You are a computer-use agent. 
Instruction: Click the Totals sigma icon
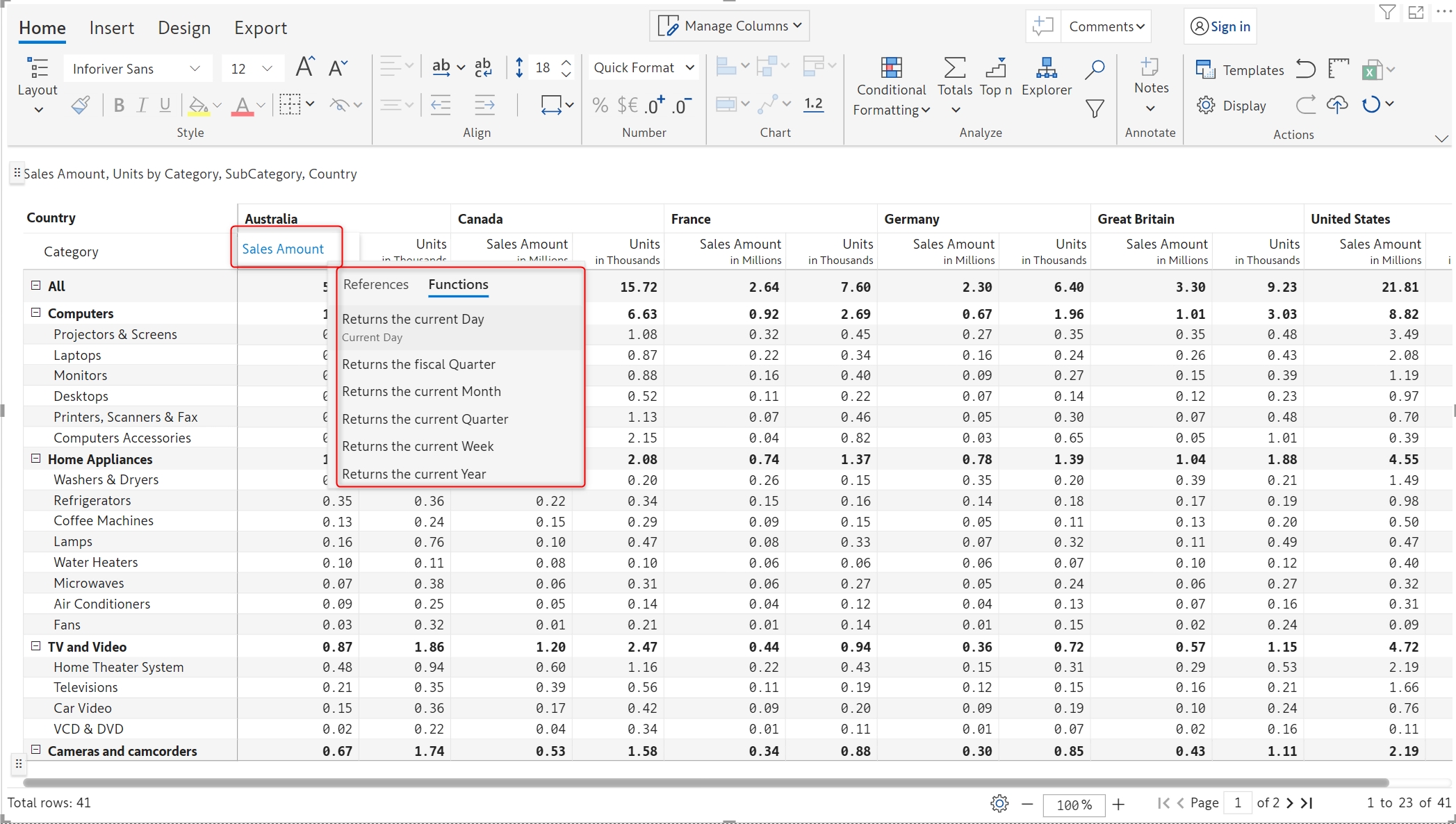(954, 68)
